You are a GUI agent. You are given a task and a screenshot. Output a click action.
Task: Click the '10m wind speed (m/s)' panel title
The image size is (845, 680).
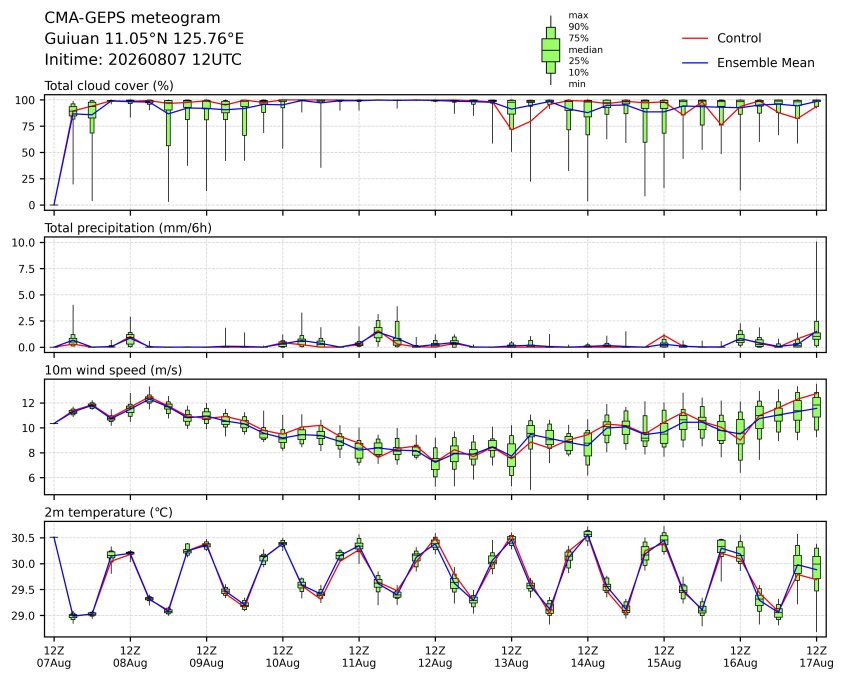pyautogui.click(x=113, y=370)
